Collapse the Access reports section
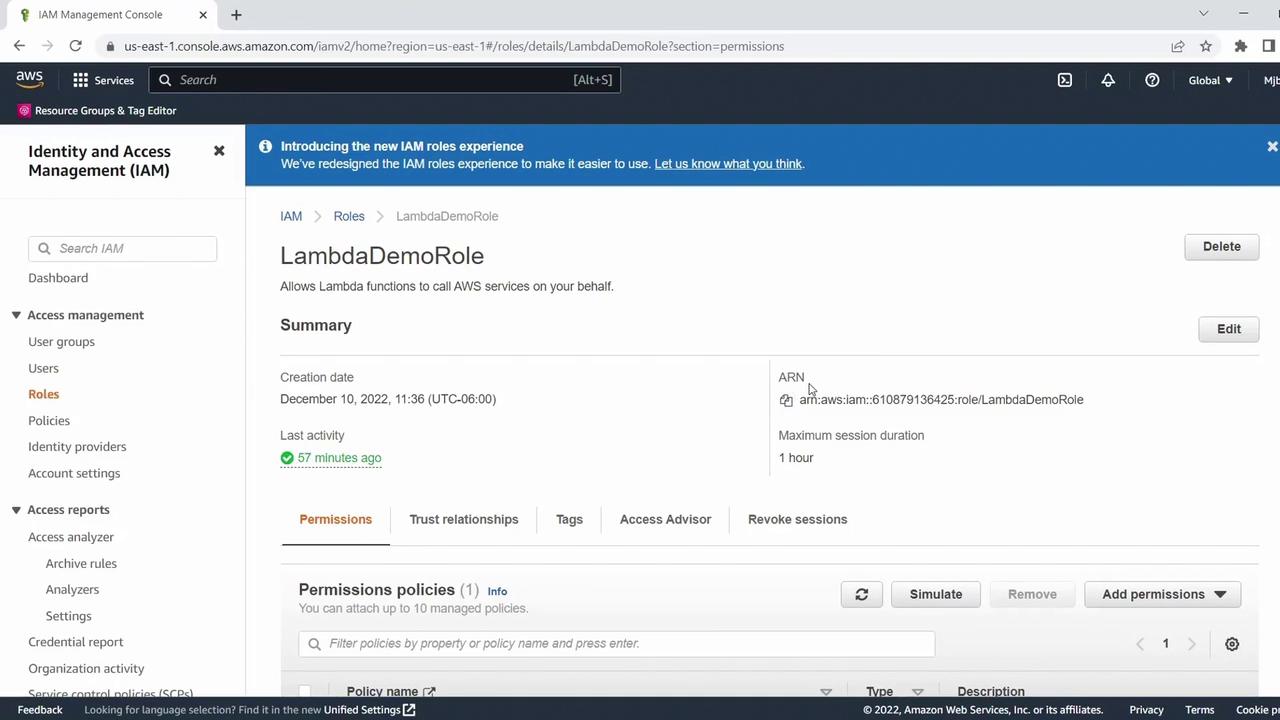Viewport: 1280px width, 720px height. point(16,510)
